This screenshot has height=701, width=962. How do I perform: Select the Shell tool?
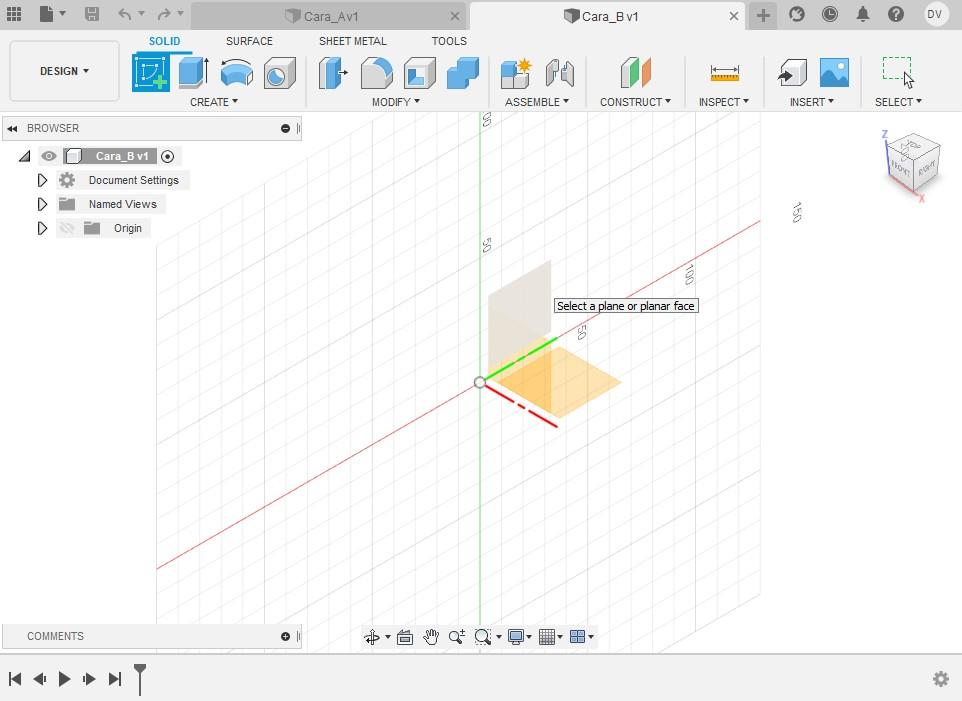tap(420, 73)
